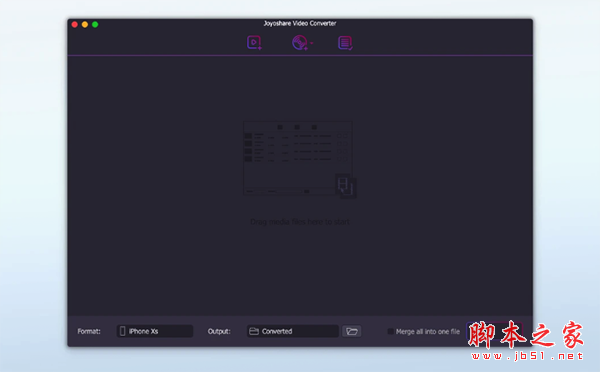Click the drag media files placeholder image
Viewport: 600px width, 372px height.
click(x=300, y=159)
